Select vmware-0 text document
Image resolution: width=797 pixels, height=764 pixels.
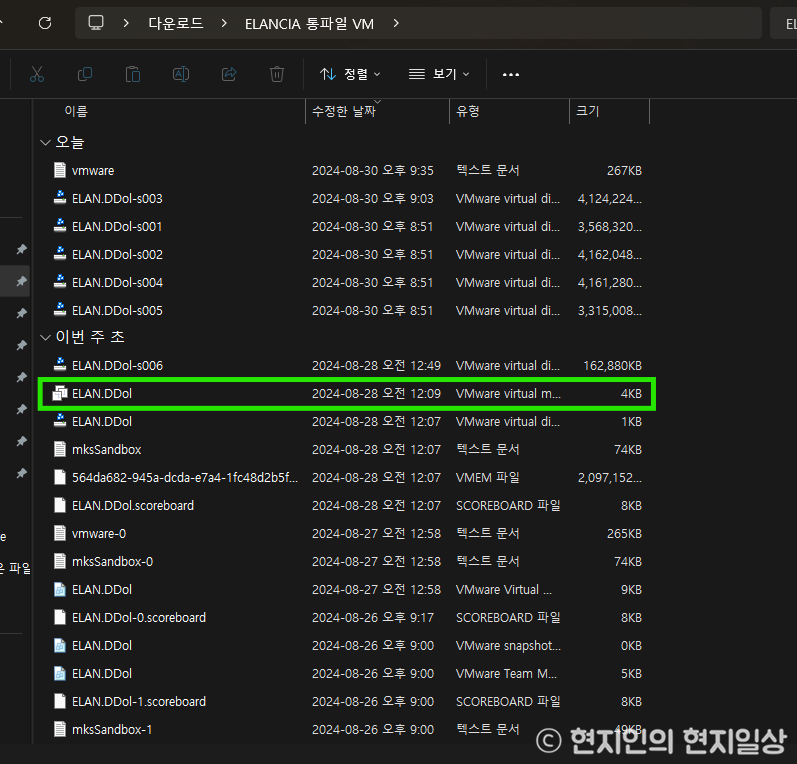point(90,533)
